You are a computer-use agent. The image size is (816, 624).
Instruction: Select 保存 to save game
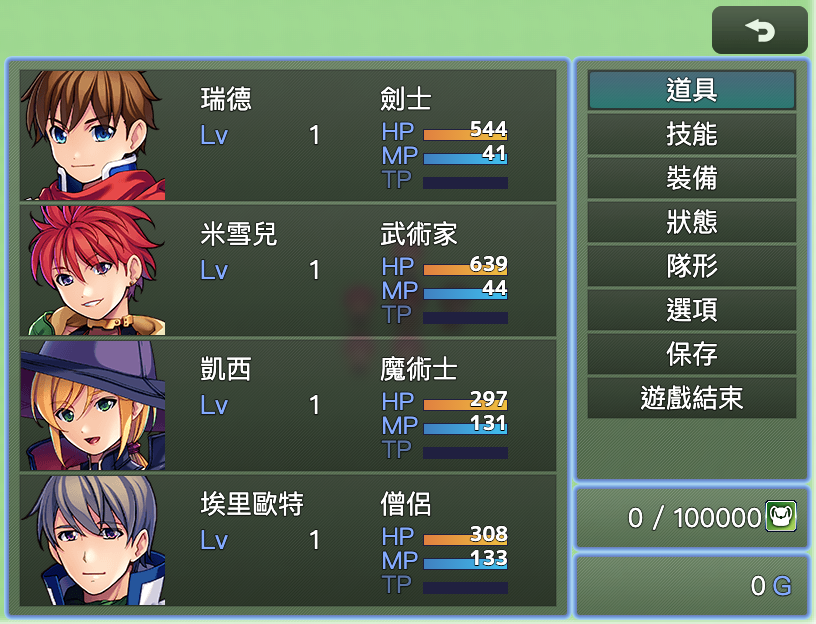[x=692, y=354]
